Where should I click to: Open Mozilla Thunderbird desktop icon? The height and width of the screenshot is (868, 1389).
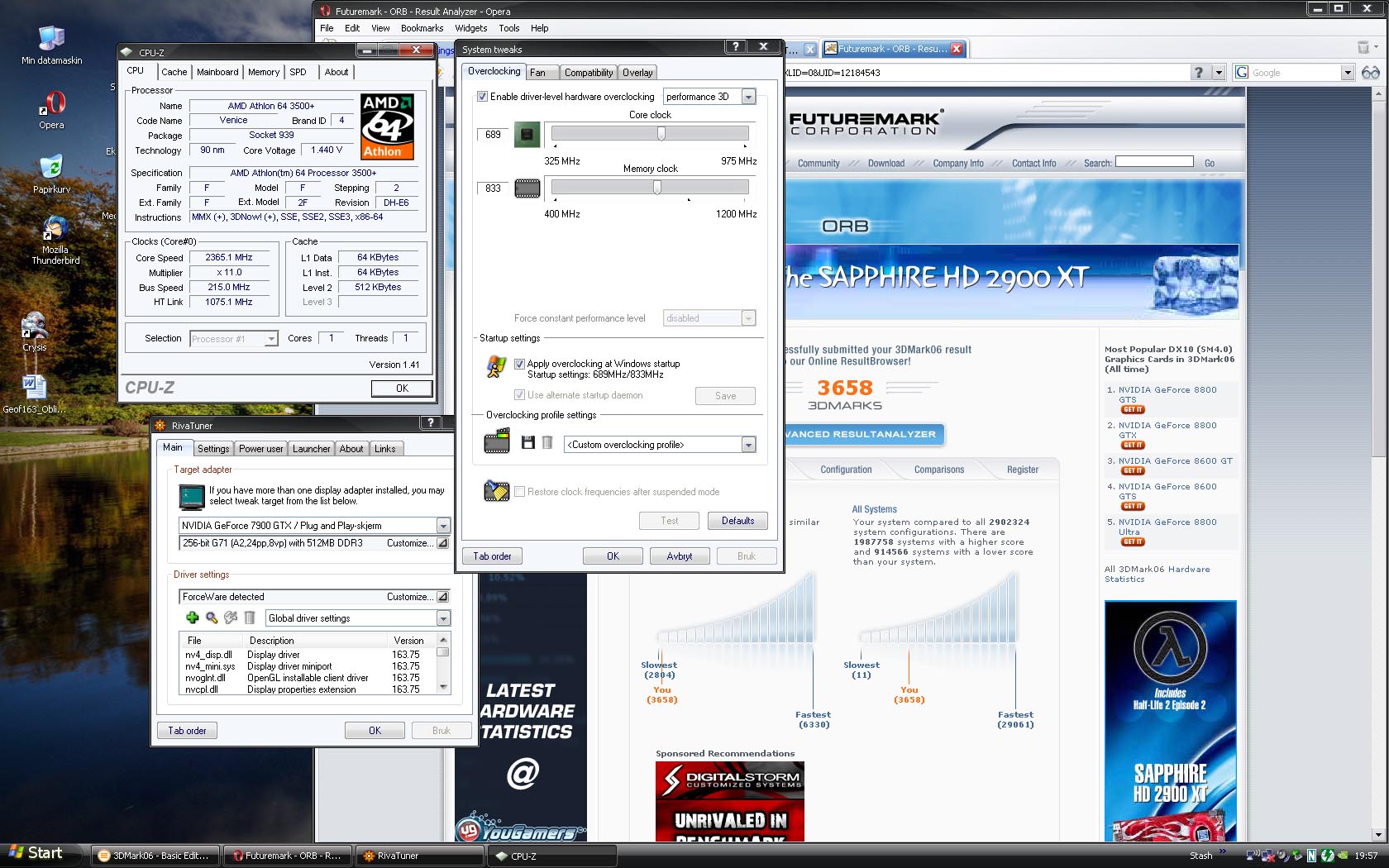(x=55, y=241)
